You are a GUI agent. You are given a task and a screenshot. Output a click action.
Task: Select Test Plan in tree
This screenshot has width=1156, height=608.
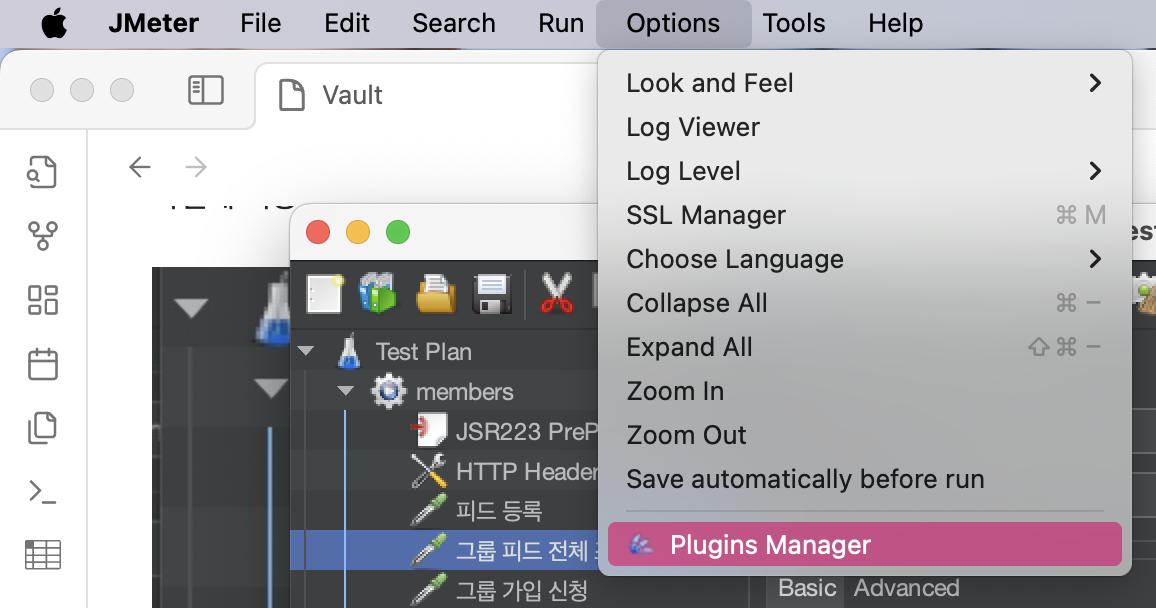423,352
